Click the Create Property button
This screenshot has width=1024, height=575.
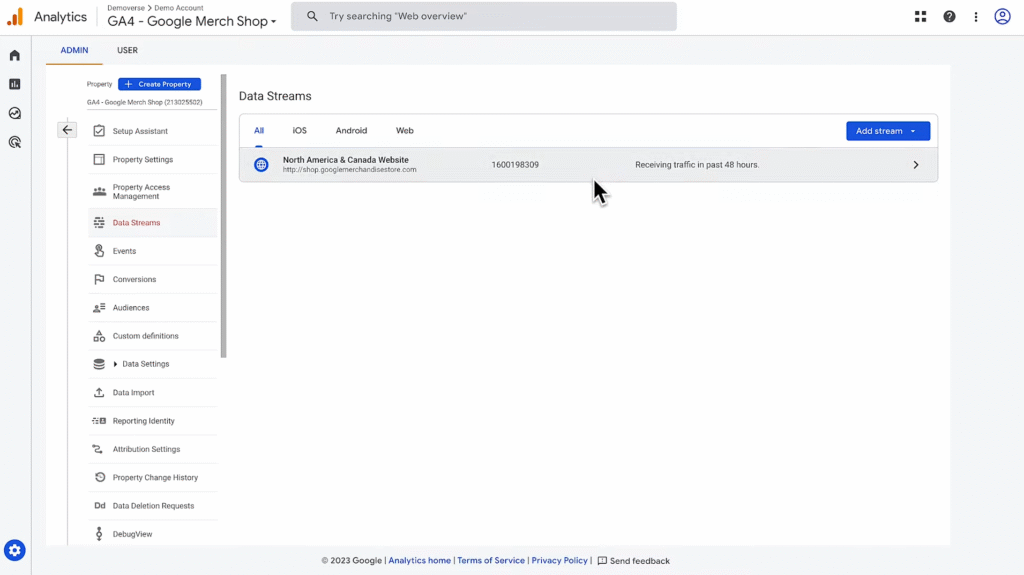point(159,84)
